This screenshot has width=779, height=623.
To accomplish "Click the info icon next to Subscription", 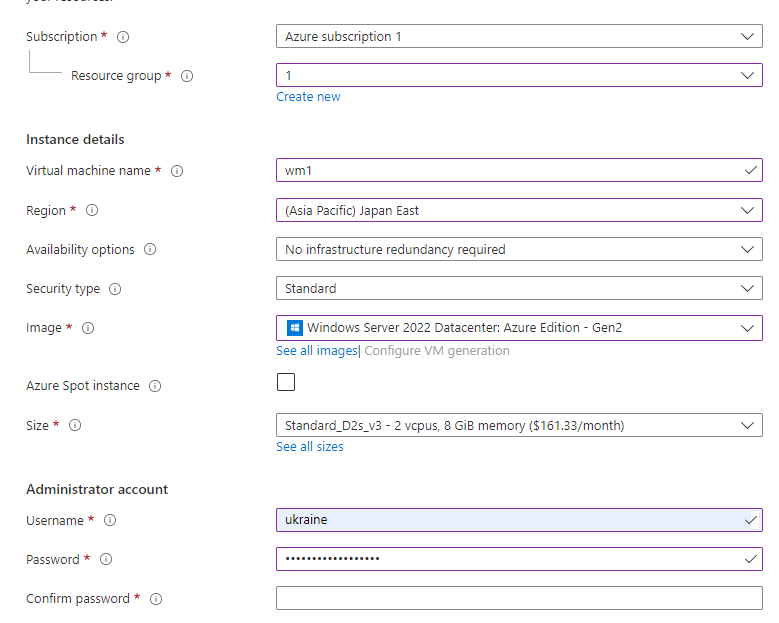I will (123, 37).
